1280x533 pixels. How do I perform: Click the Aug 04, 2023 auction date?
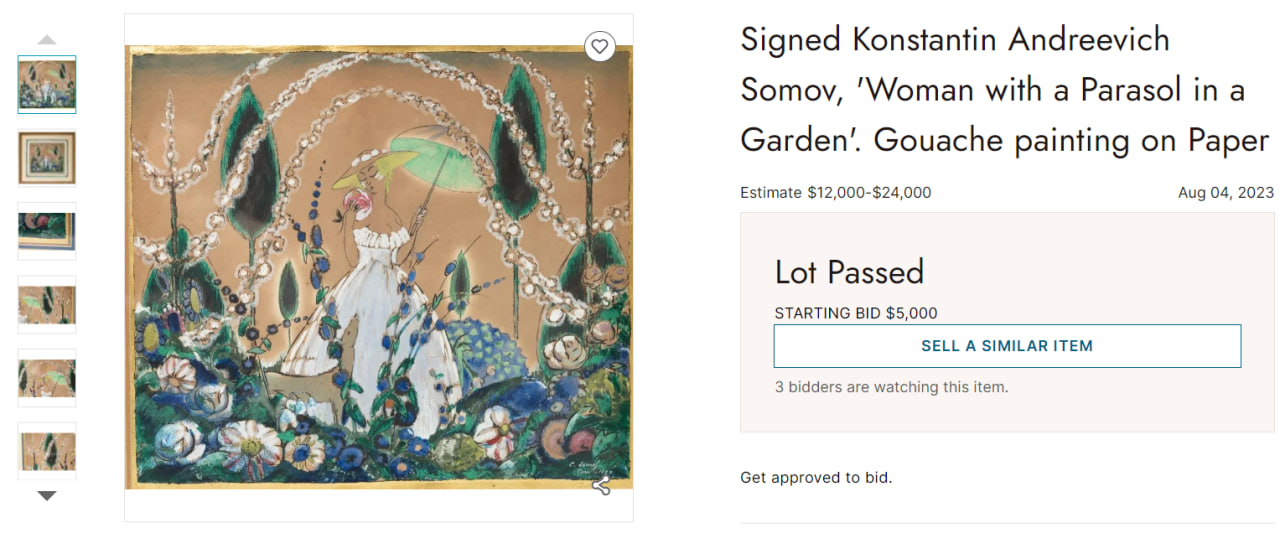(x=1226, y=193)
